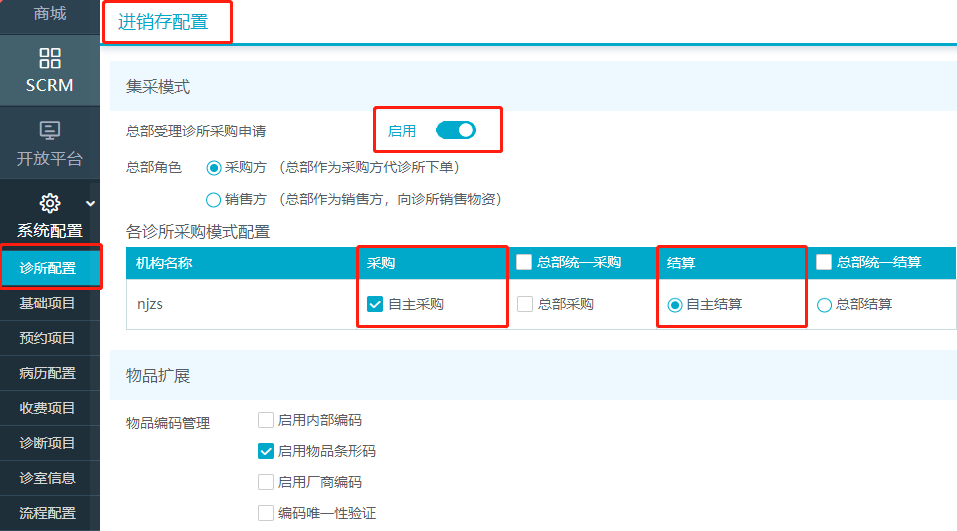Click the 系统配置 gear icon
Viewport: 957px width, 531px height.
(x=49, y=203)
